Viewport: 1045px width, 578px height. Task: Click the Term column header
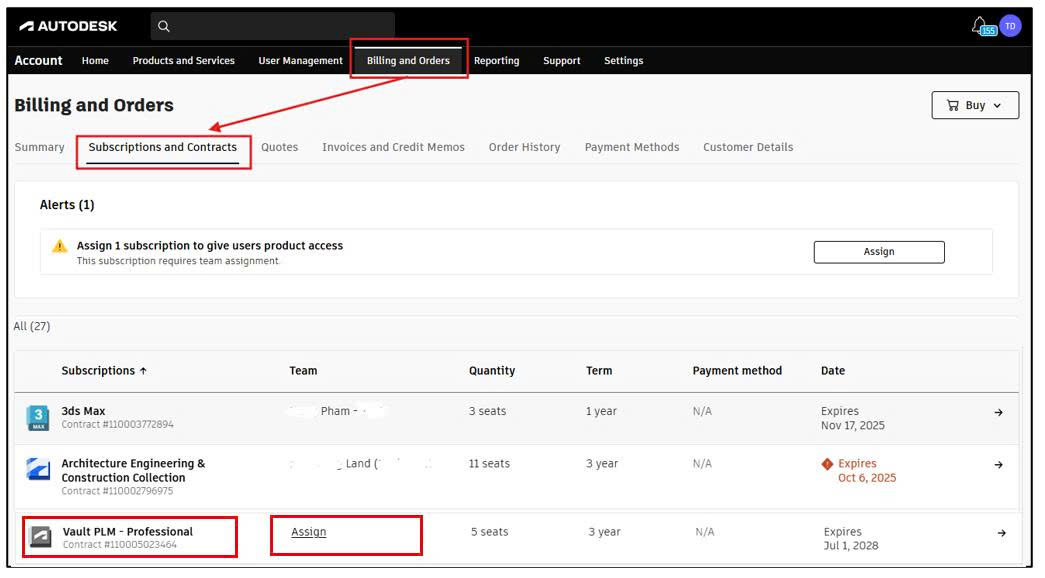599,371
